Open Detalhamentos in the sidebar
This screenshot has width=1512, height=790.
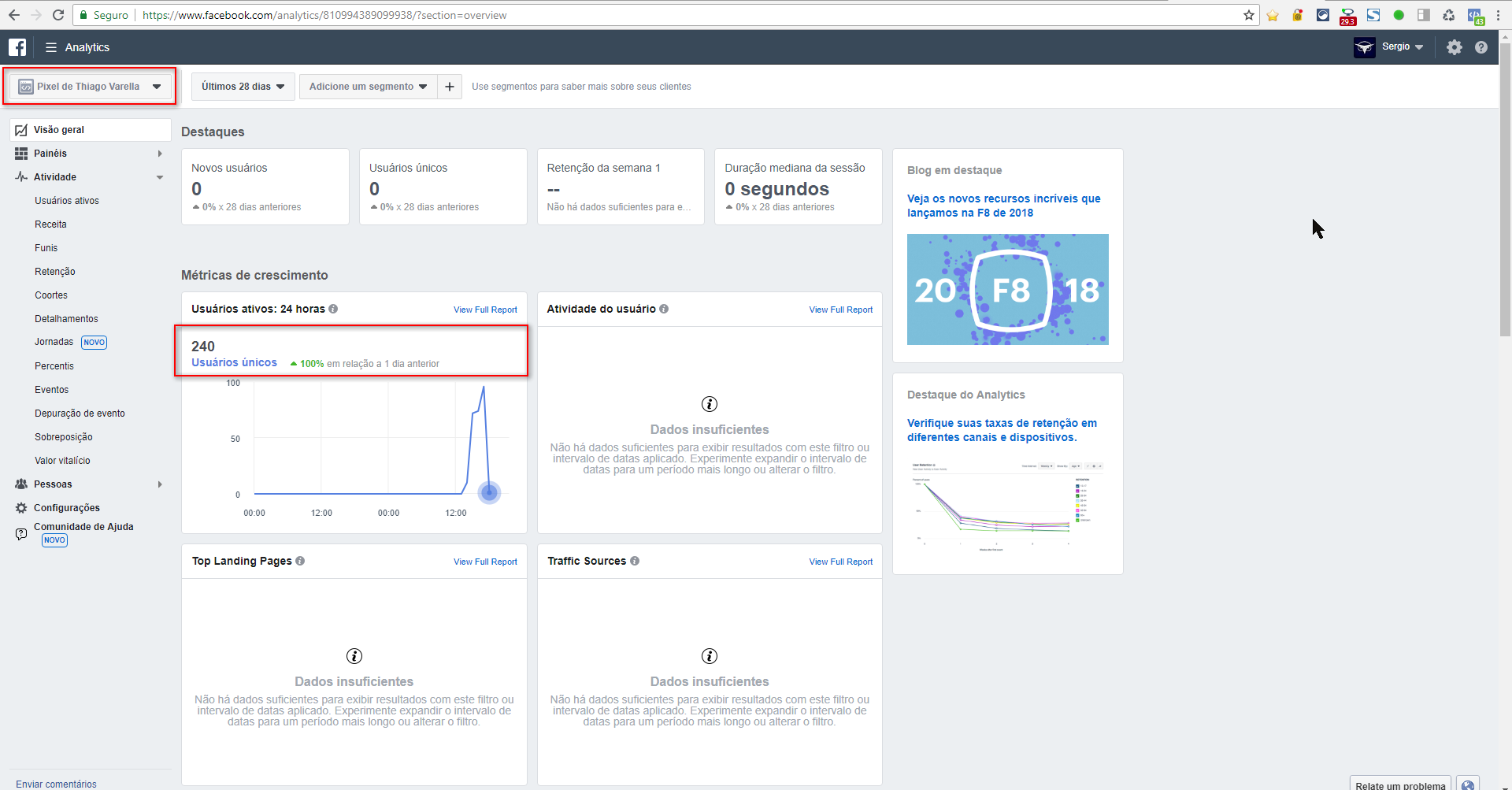point(66,319)
